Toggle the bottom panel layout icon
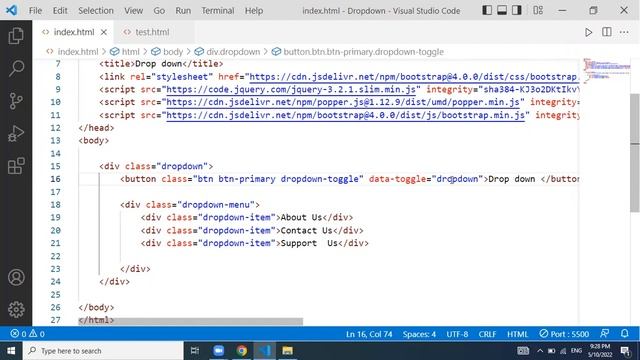 point(502,10)
